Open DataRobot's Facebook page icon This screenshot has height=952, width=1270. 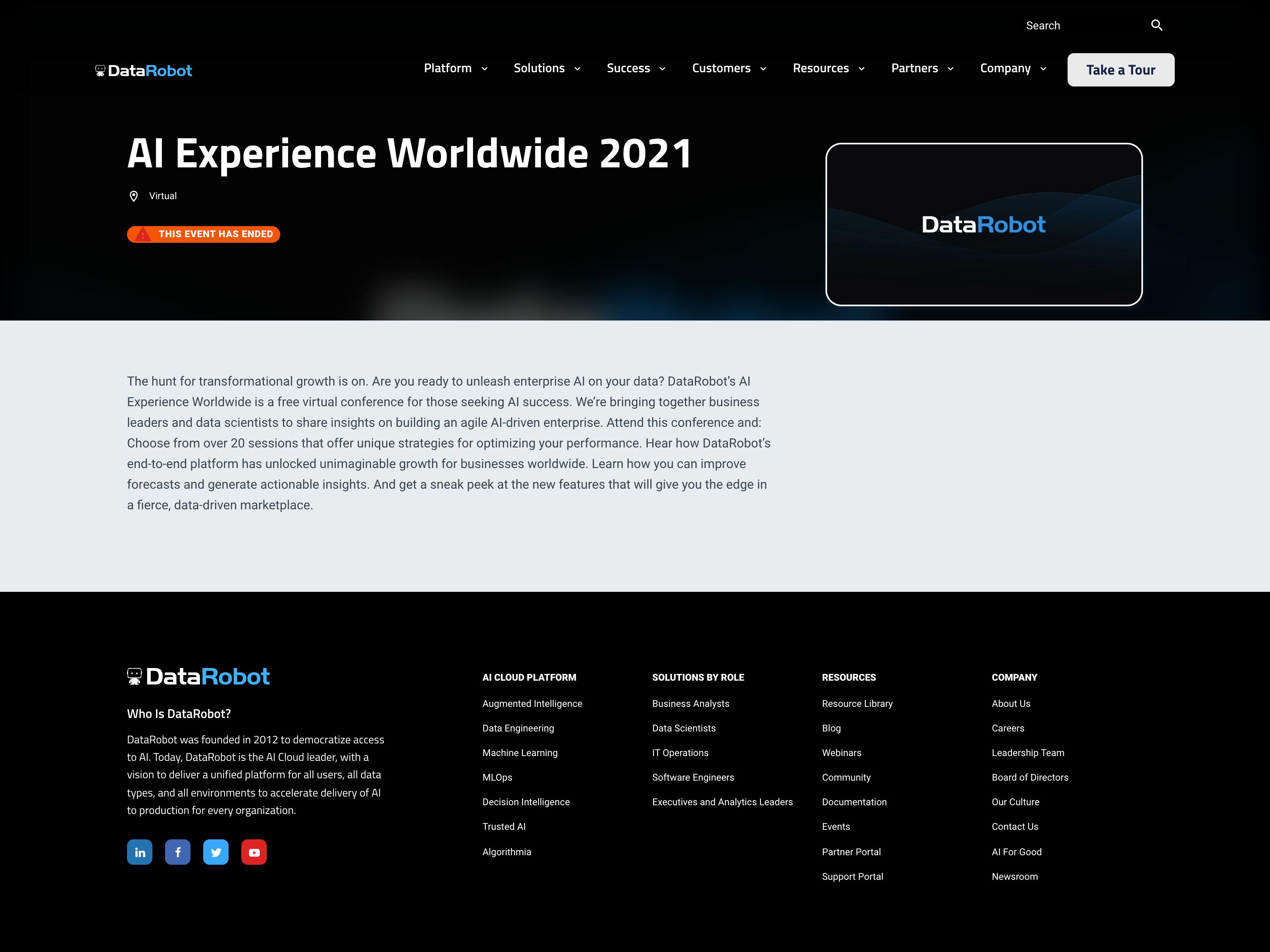(x=178, y=852)
